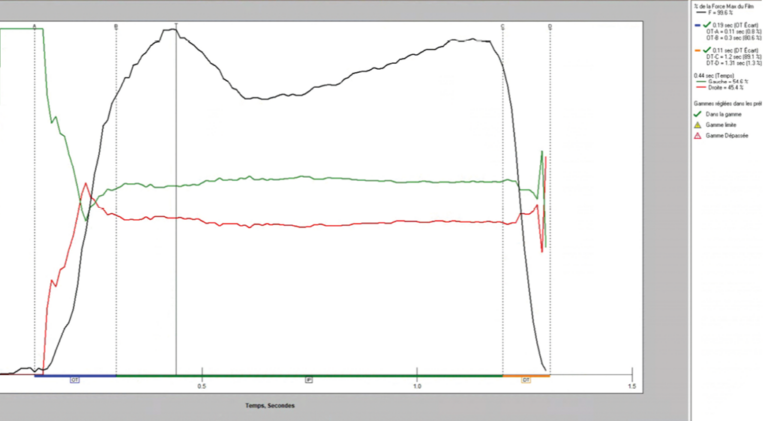
Task: Click the 'OT-D = 1.31 sec' value
Action: [x=734, y=63]
